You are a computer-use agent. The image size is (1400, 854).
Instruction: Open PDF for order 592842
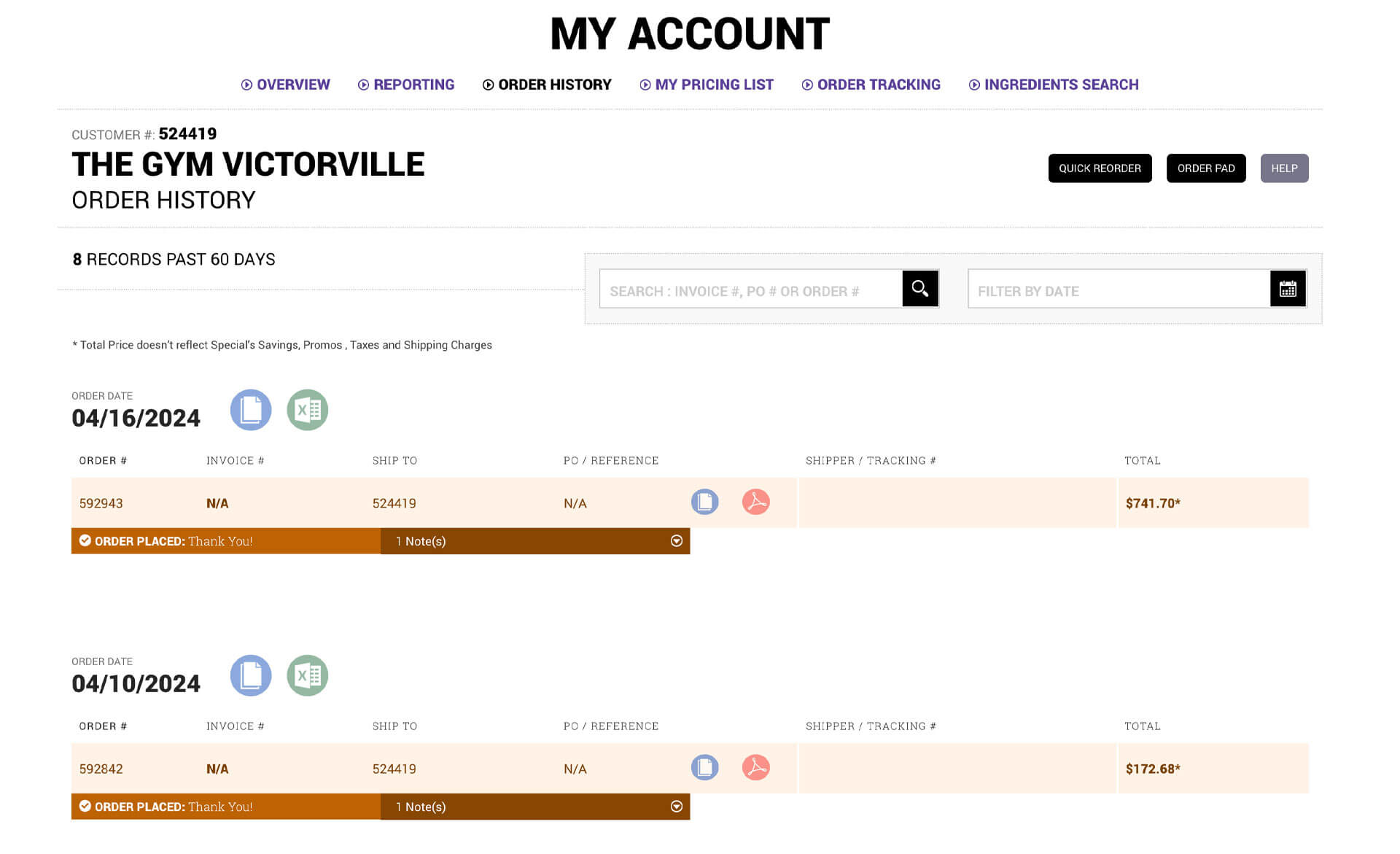[755, 767]
